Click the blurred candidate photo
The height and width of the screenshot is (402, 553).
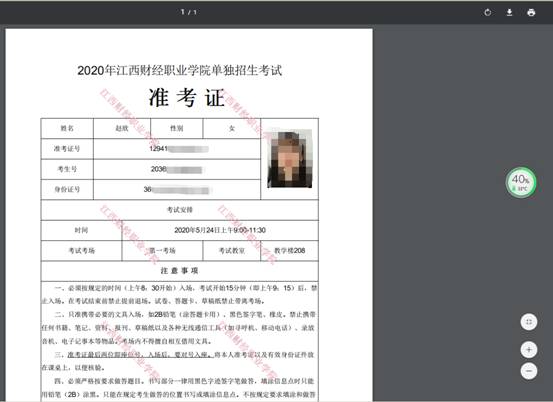(290, 159)
